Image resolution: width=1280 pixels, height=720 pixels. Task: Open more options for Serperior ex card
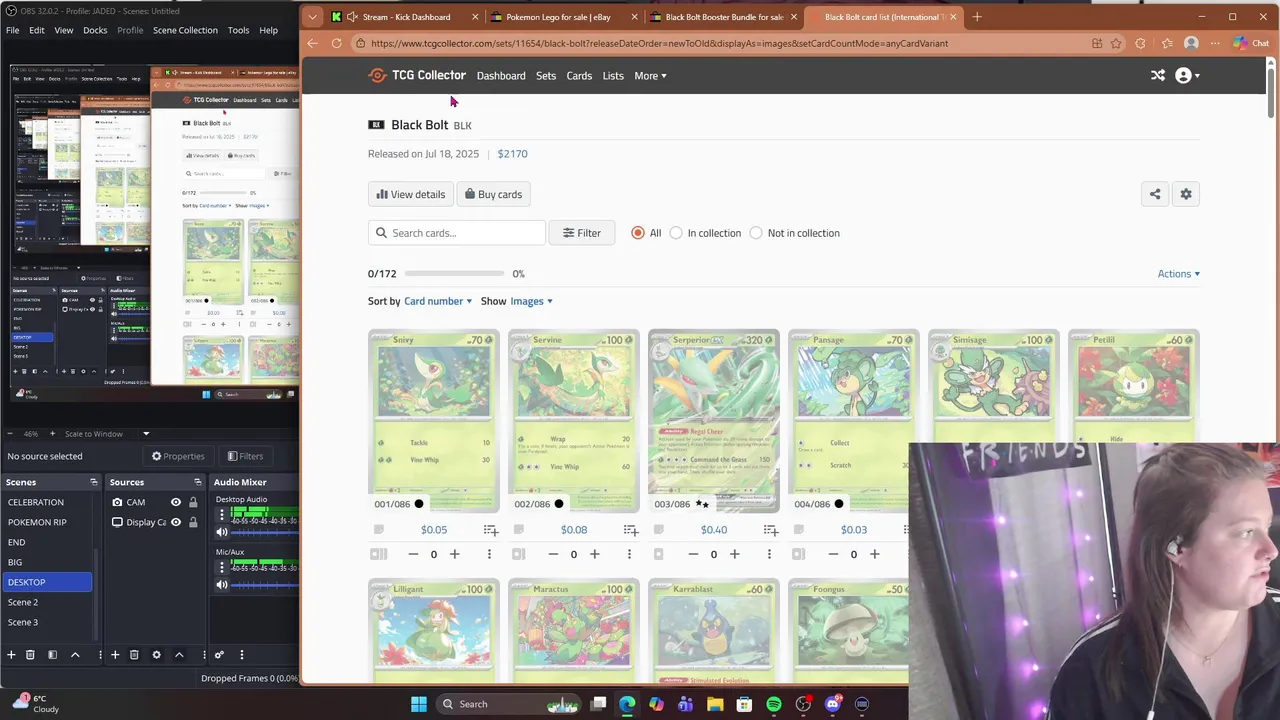coord(769,554)
